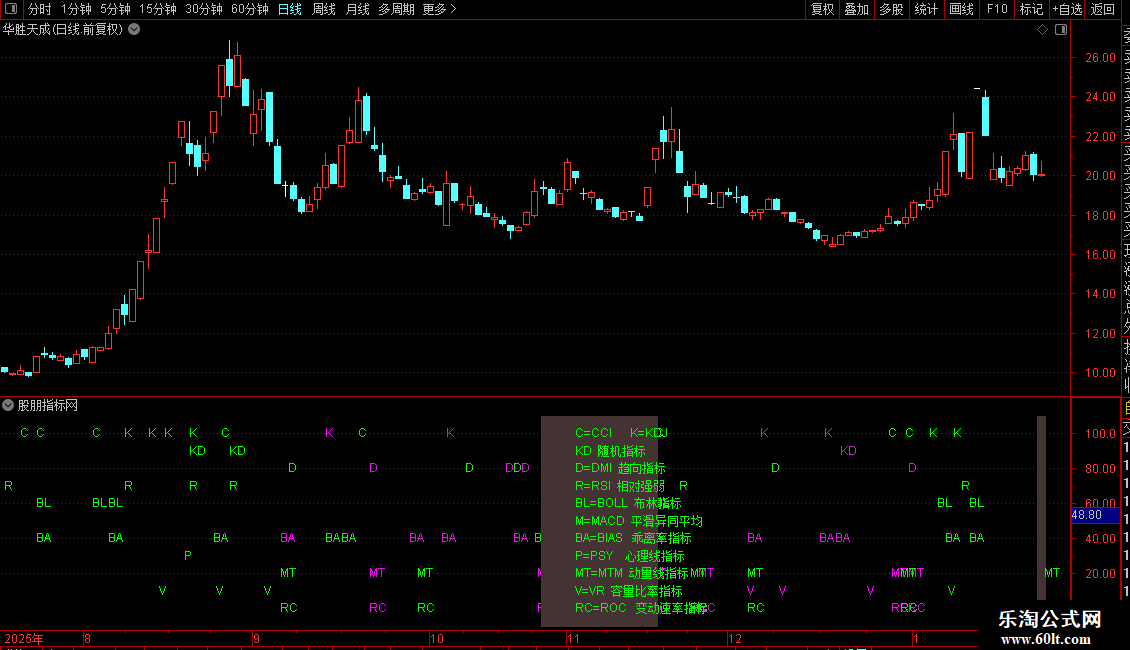
Task: Select the 日线 daily chart tab
Action: pos(290,9)
